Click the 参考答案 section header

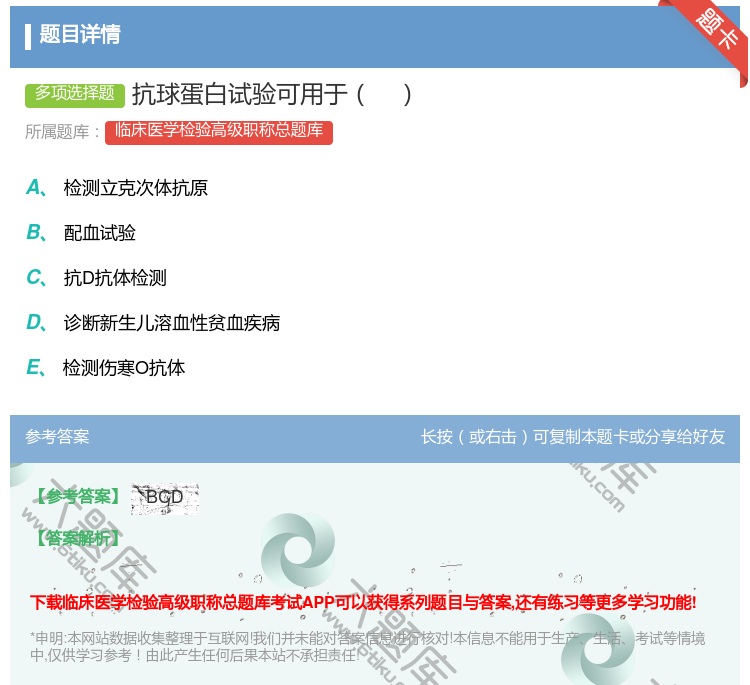point(57,437)
